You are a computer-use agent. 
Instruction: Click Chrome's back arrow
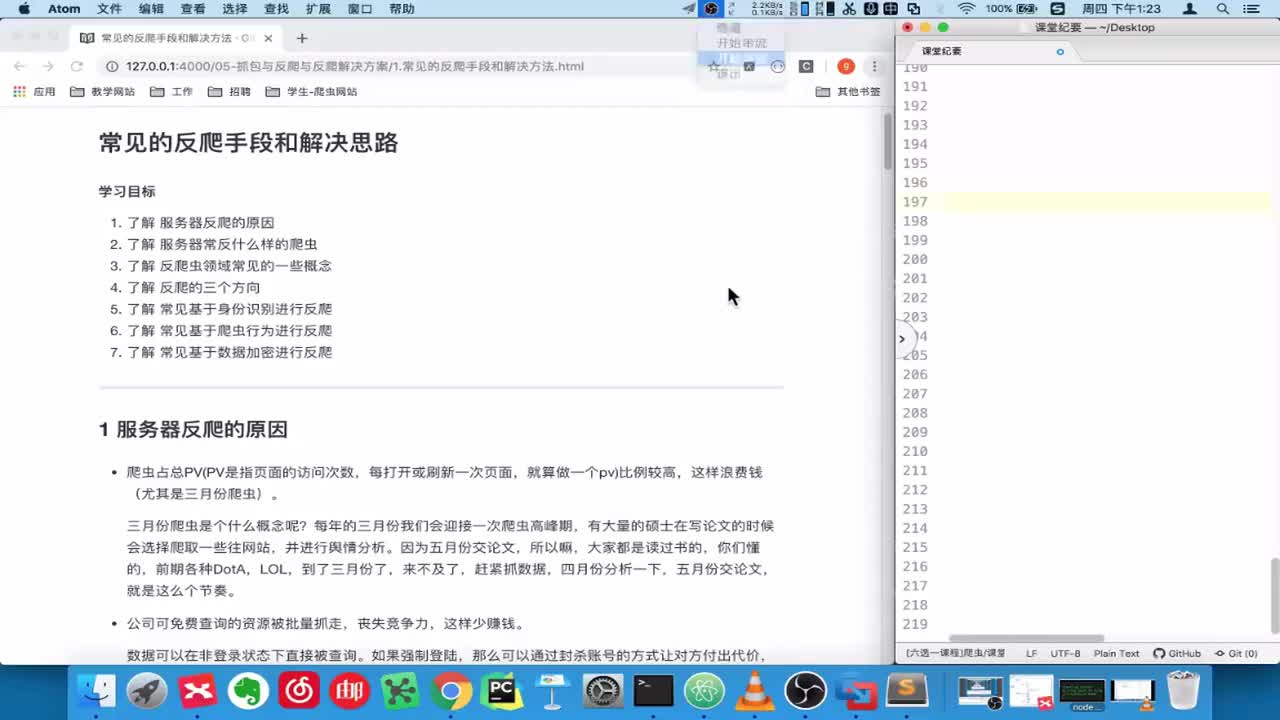click(x=19, y=66)
